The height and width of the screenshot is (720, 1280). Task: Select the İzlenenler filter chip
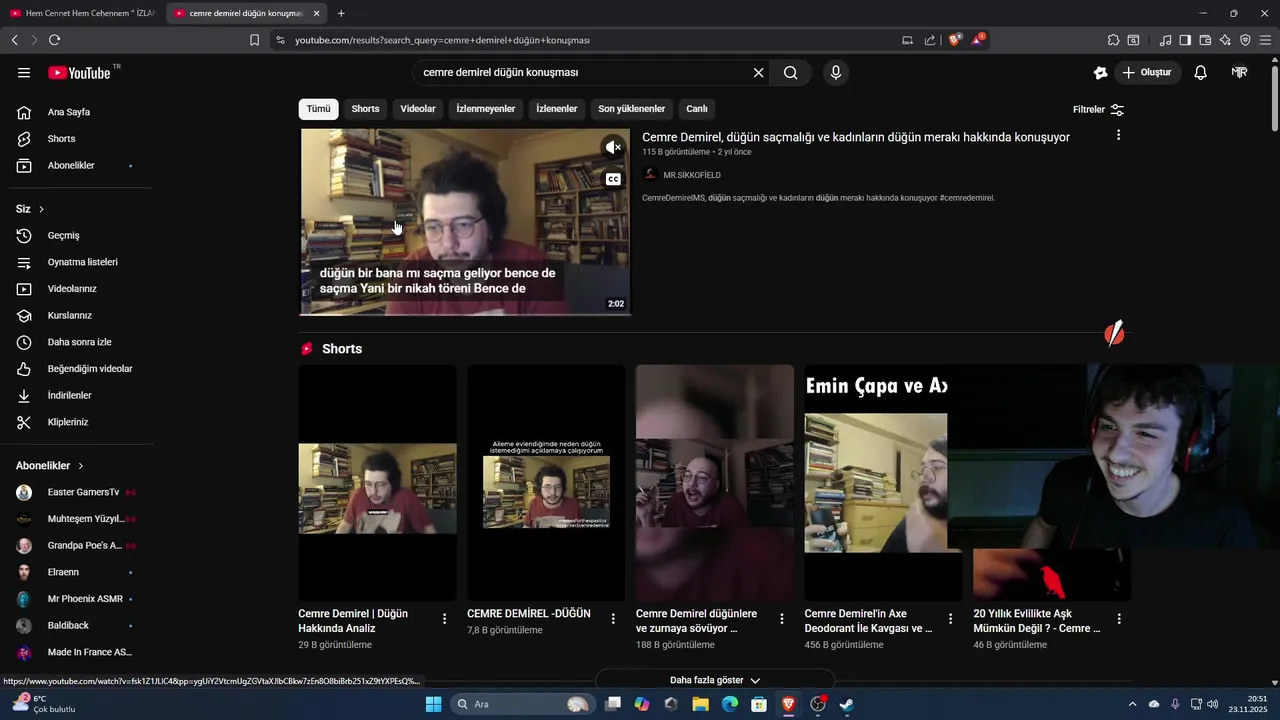(557, 109)
